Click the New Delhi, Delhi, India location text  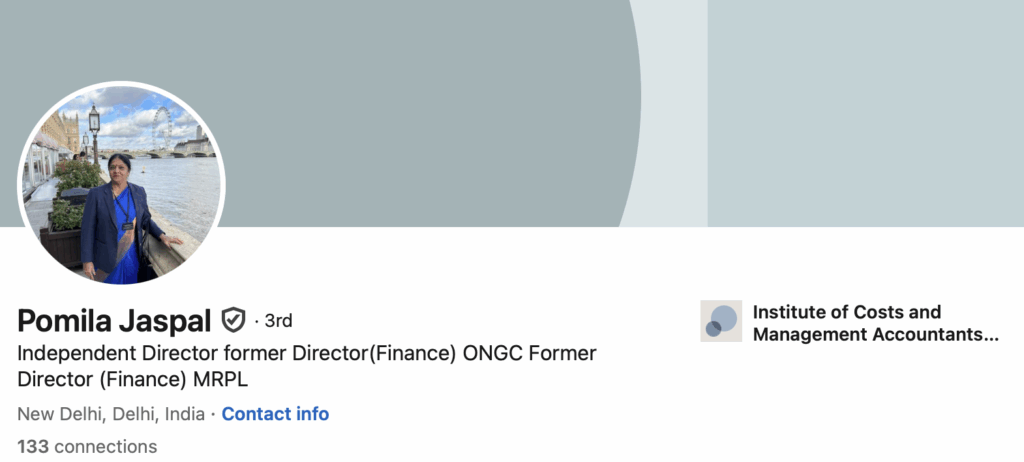111,414
